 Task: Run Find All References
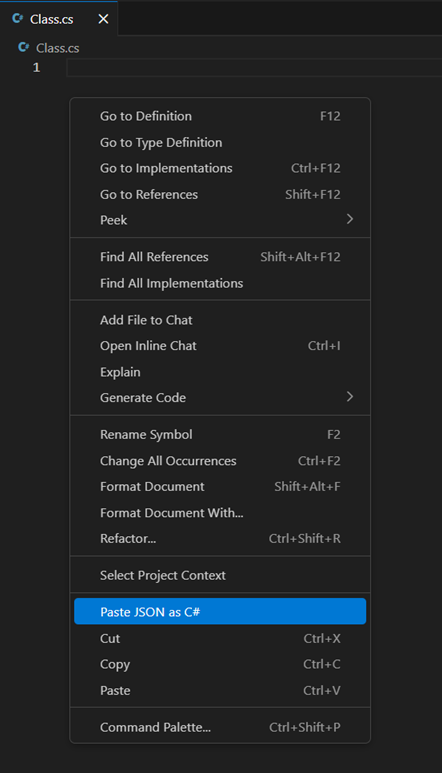coord(220,257)
